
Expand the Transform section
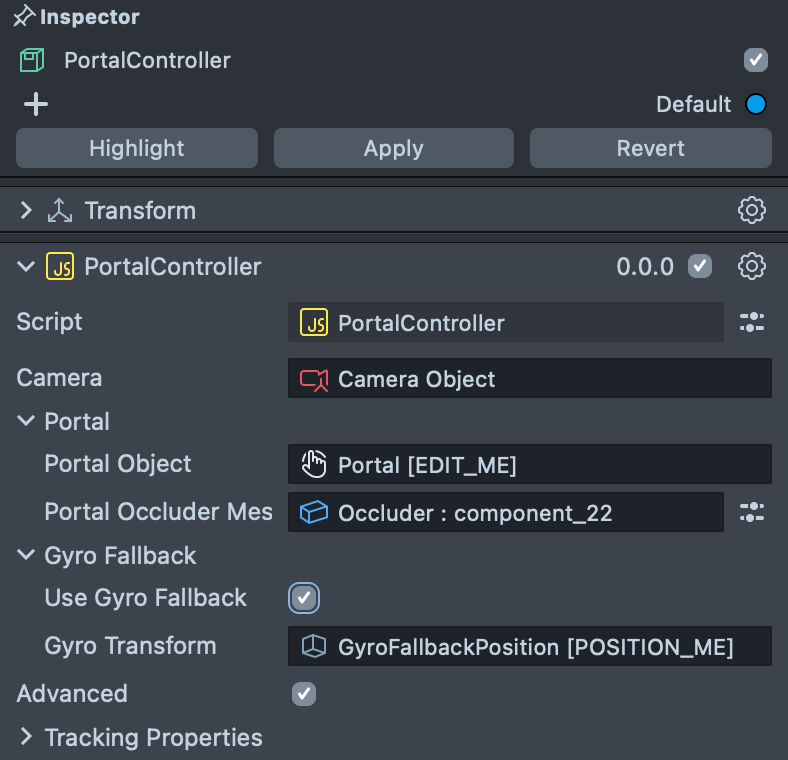click(26, 210)
